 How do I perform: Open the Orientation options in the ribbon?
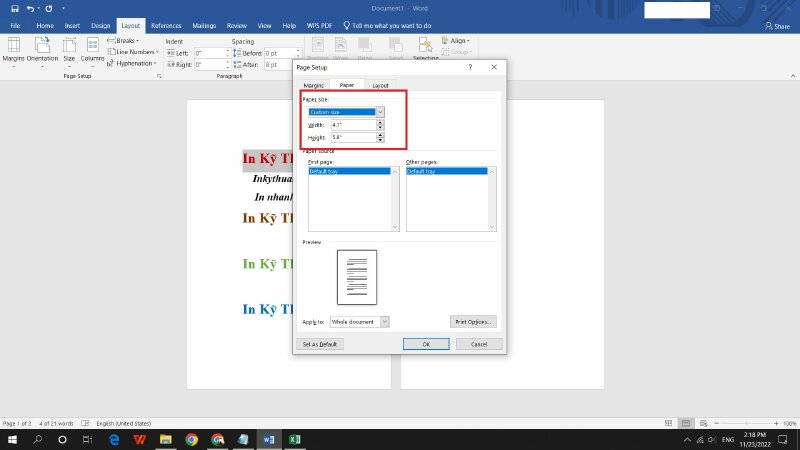(42, 47)
